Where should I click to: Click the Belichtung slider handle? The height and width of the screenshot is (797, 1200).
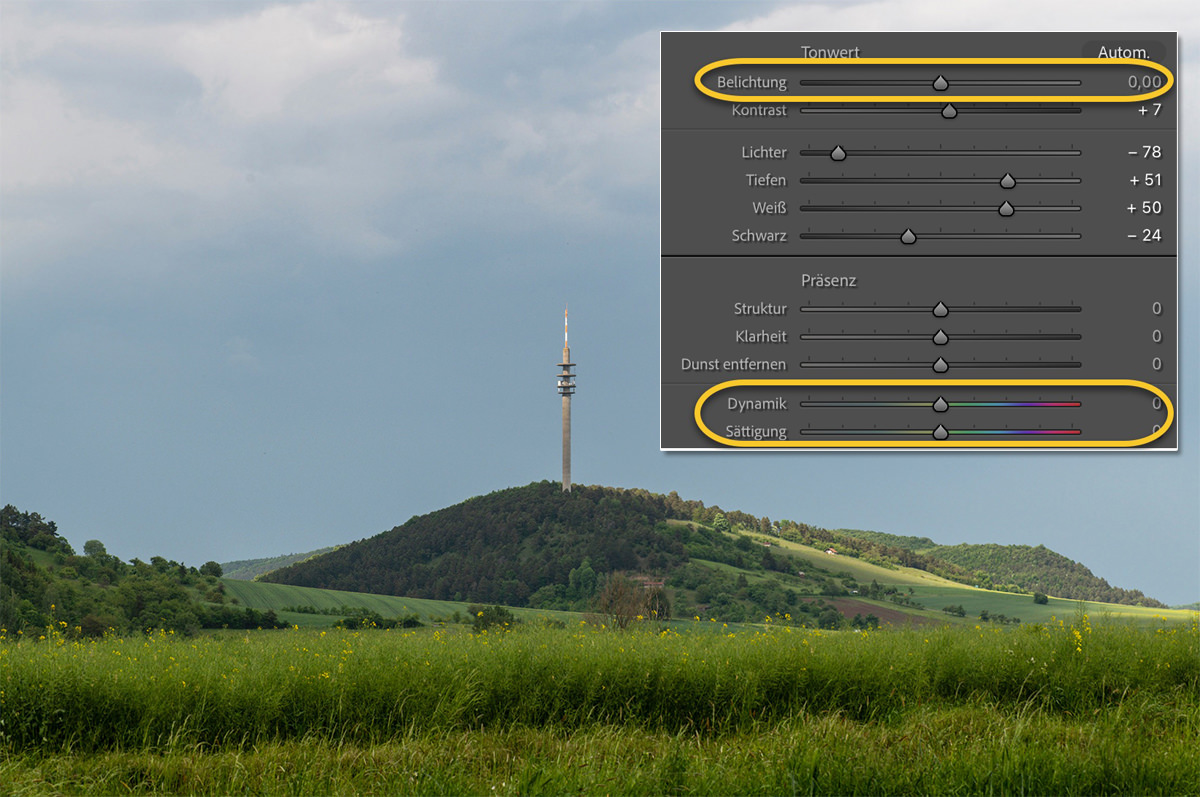pos(940,84)
